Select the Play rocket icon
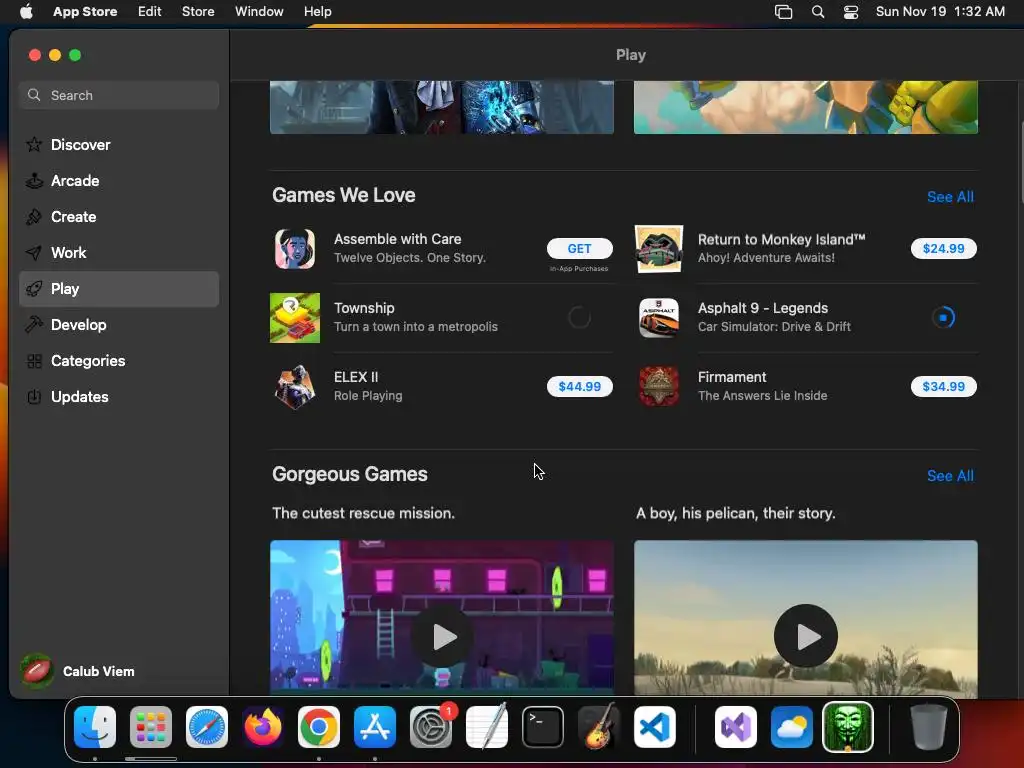The image size is (1024, 768). (34, 289)
